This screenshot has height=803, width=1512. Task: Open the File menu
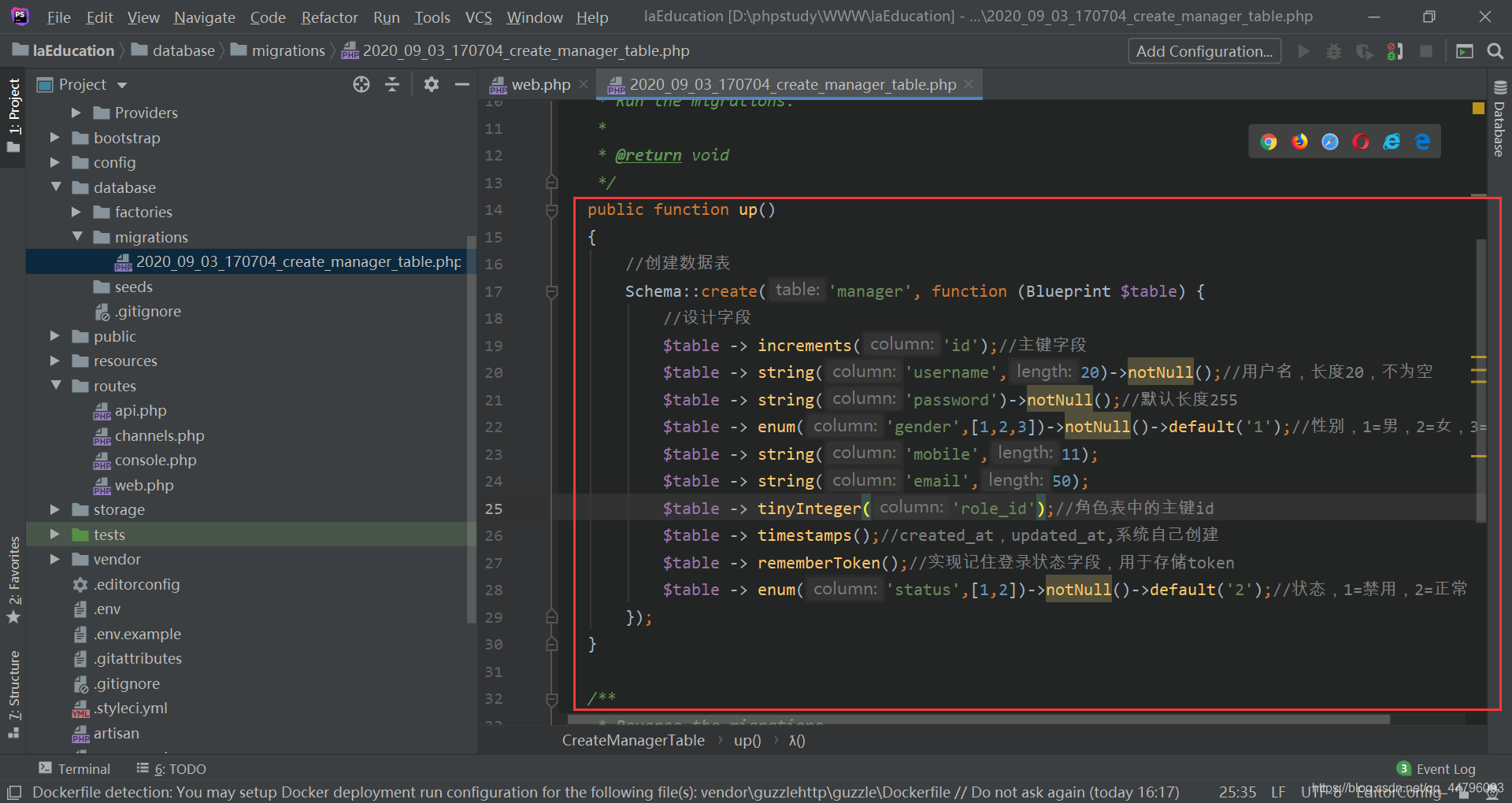tap(59, 17)
